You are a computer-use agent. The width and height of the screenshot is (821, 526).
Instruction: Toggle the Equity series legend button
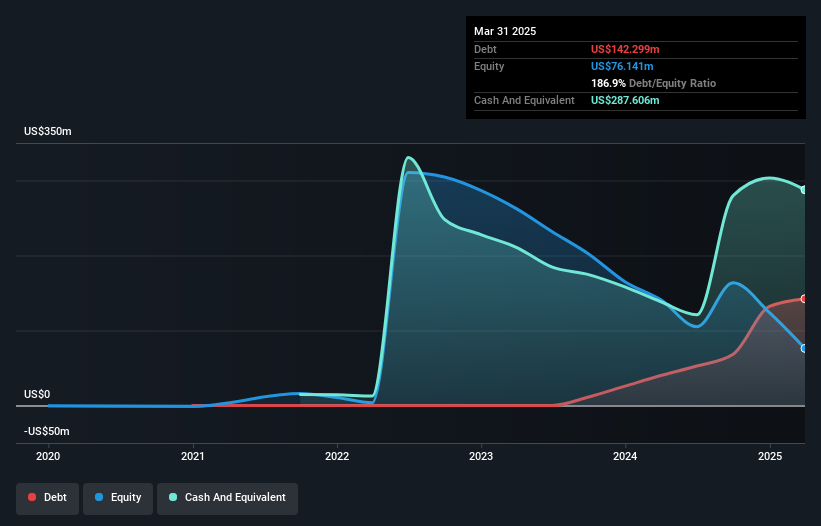tap(118, 498)
